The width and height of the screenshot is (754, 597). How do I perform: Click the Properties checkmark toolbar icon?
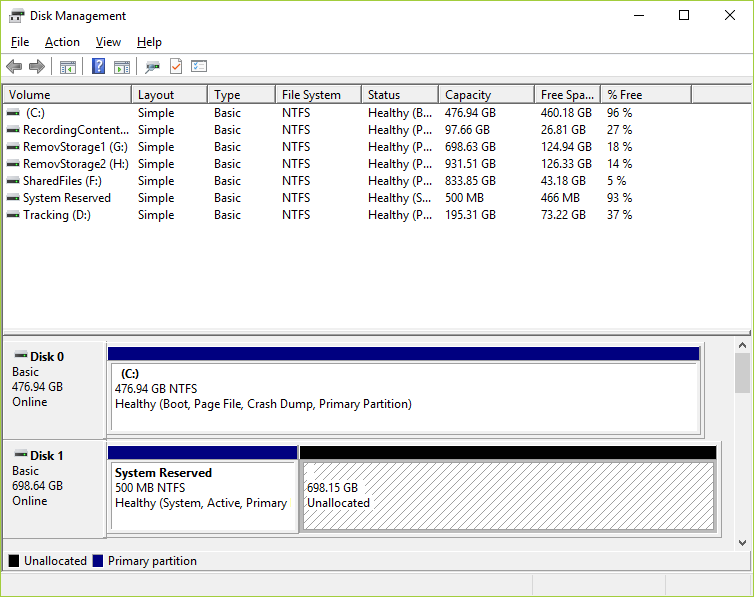tap(176, 66)
